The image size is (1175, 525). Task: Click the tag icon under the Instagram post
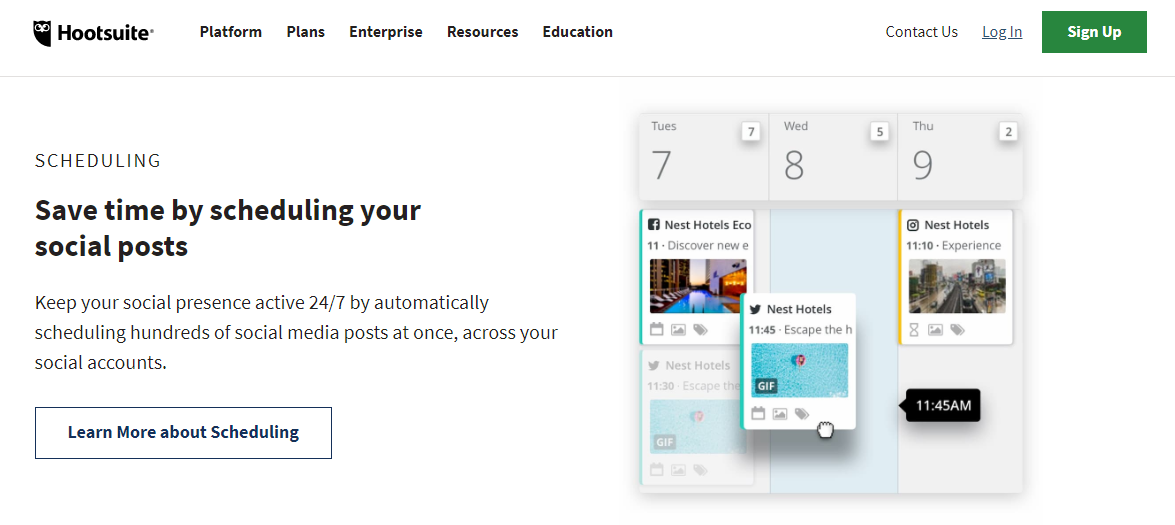(958, 329)
